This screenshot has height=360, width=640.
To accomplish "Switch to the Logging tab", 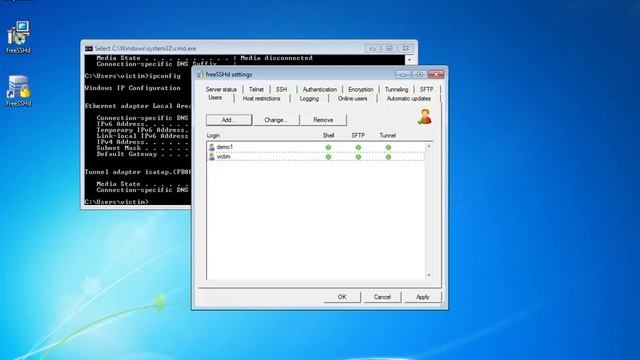I will point(309,99).
